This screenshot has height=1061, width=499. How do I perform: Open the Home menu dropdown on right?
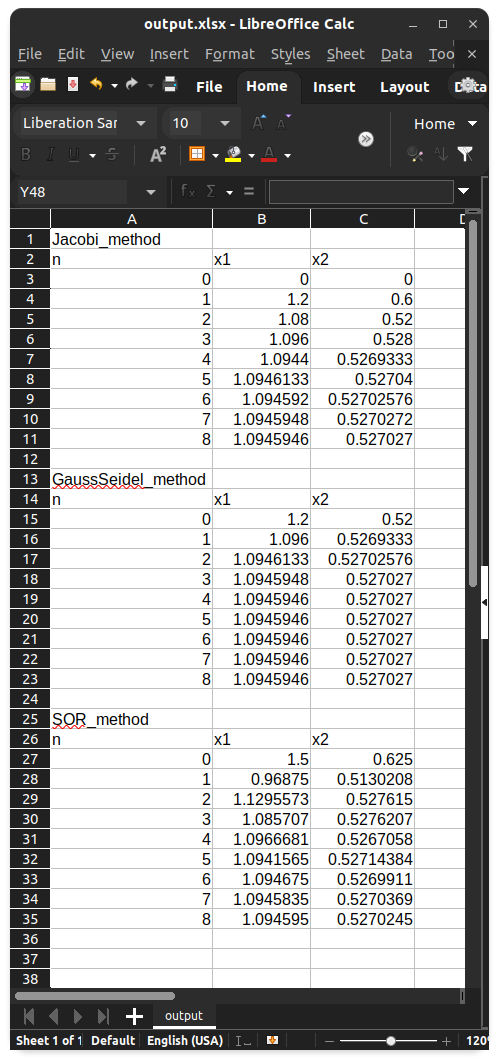click(446, 124)
